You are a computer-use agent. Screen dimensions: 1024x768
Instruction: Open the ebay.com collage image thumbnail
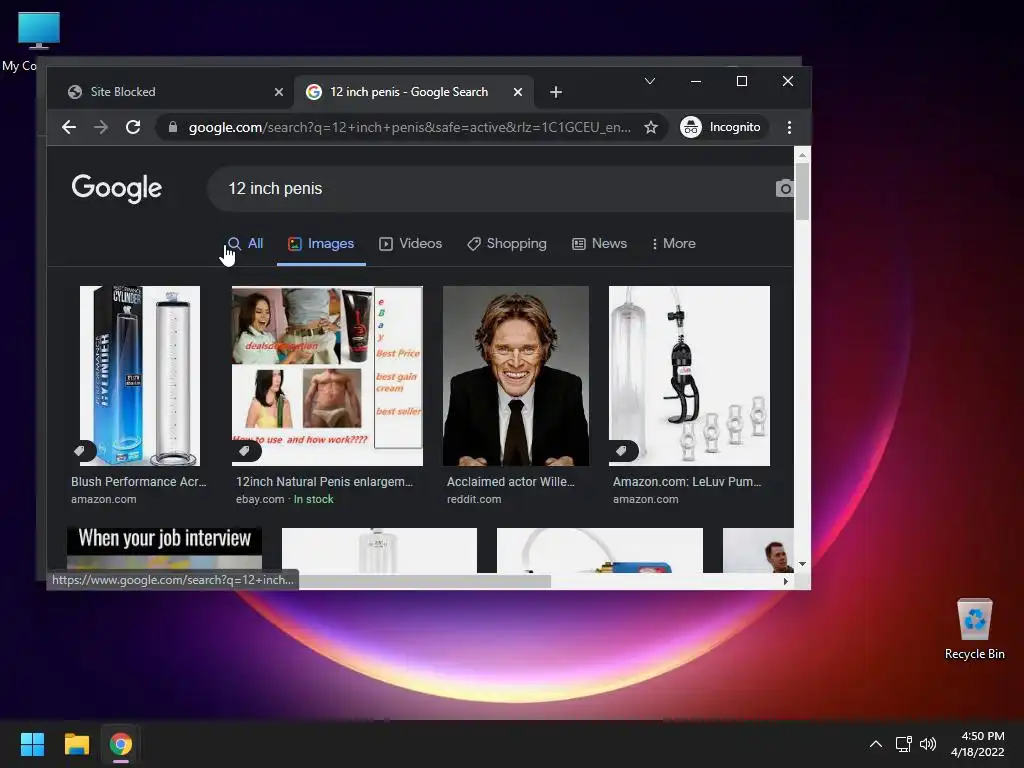tap(327, 376)
